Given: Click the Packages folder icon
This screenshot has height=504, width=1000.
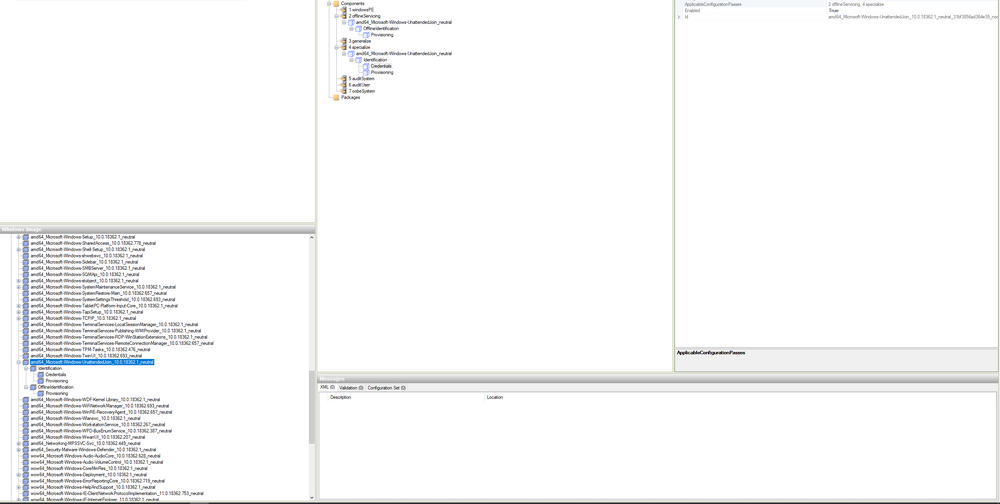Looking at the screenshot, I should pyautogui.click(x=336, y=98).
